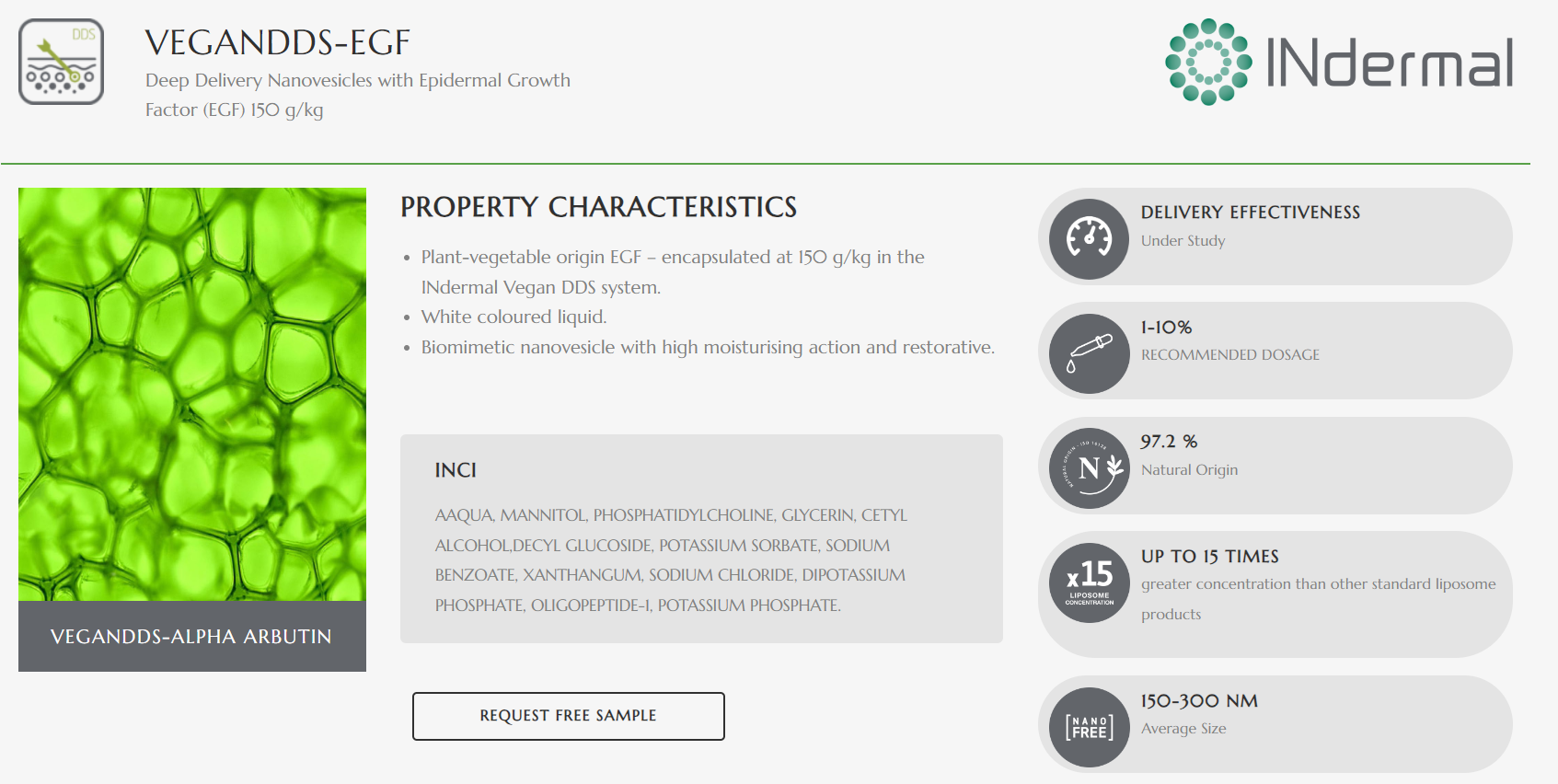
Task: Click the DDS skin penetration icon
Action: 61,62
